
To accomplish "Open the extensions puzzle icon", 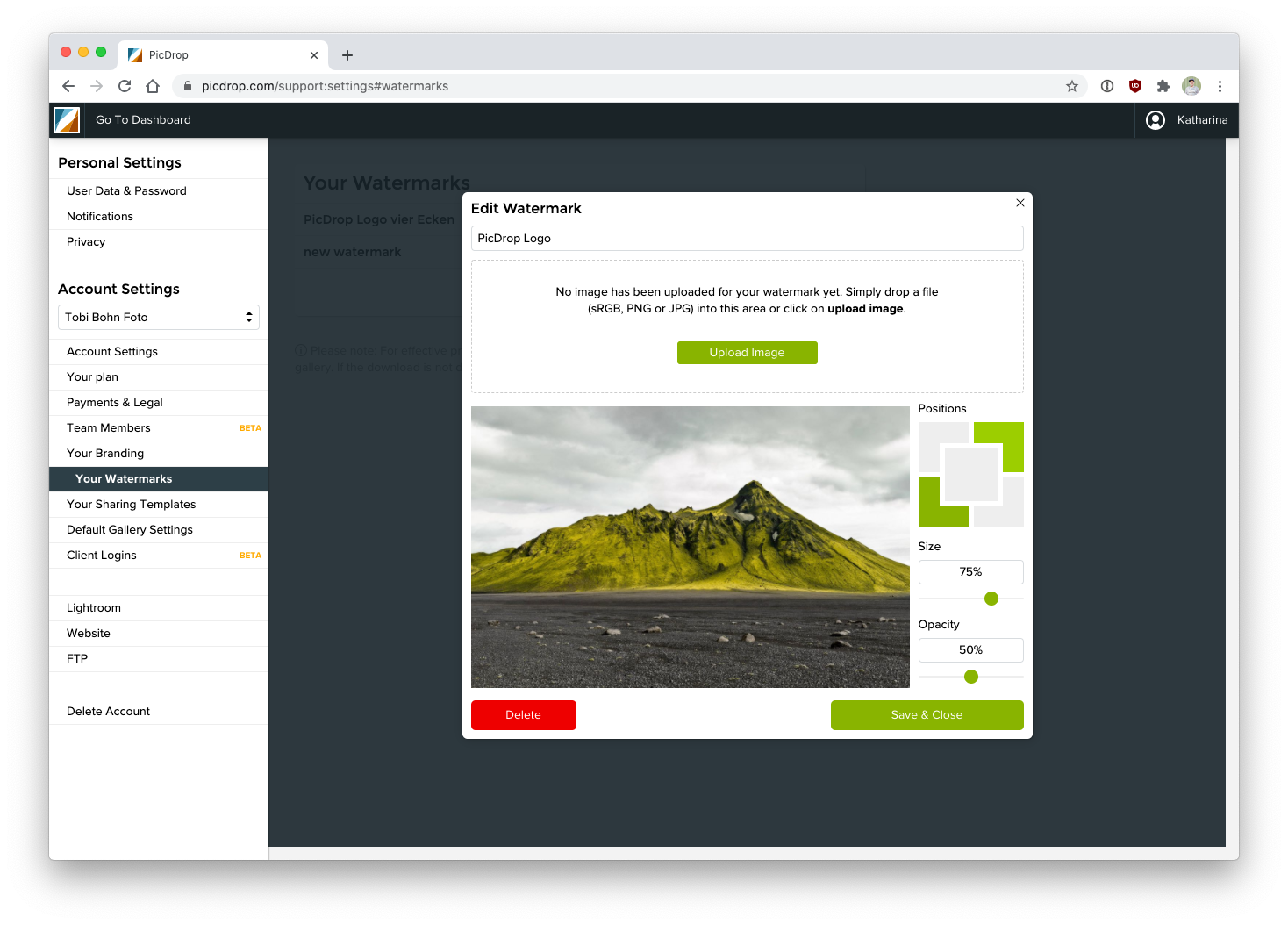I will (1163, 86).
